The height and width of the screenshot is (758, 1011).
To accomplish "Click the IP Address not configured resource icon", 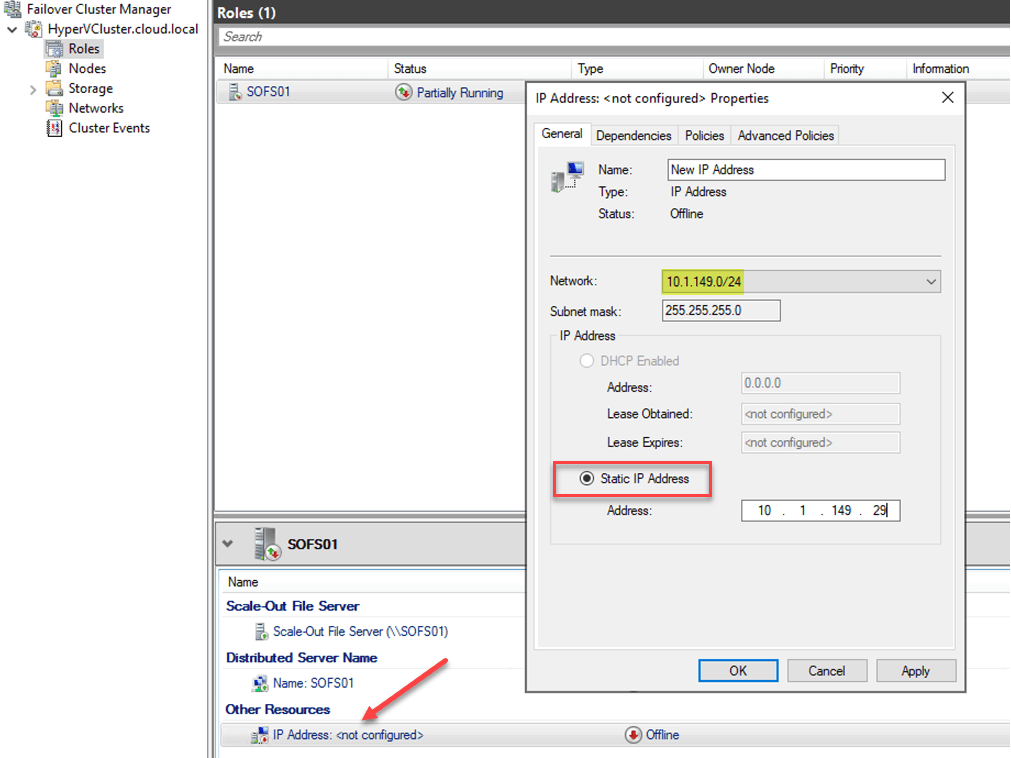I will pos(260,735).
